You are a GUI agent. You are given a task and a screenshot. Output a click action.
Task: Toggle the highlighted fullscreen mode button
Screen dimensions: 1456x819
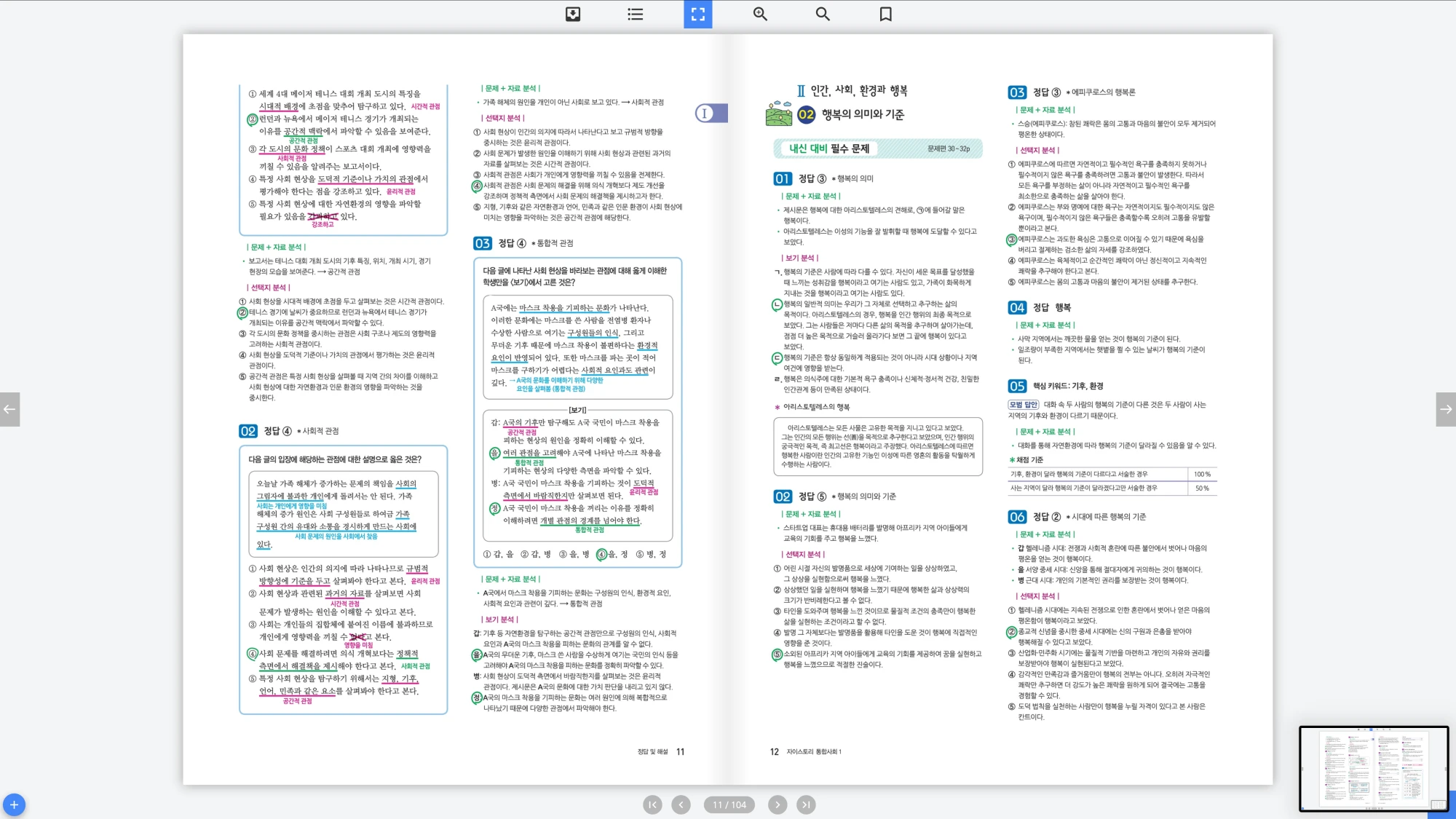(697, 14)
